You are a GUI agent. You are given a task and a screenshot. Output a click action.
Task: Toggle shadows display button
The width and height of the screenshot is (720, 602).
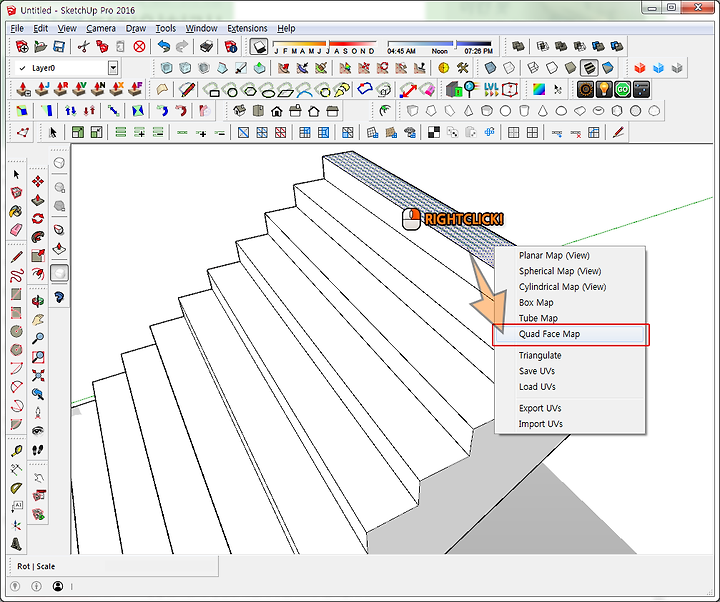tap(259, 46)
